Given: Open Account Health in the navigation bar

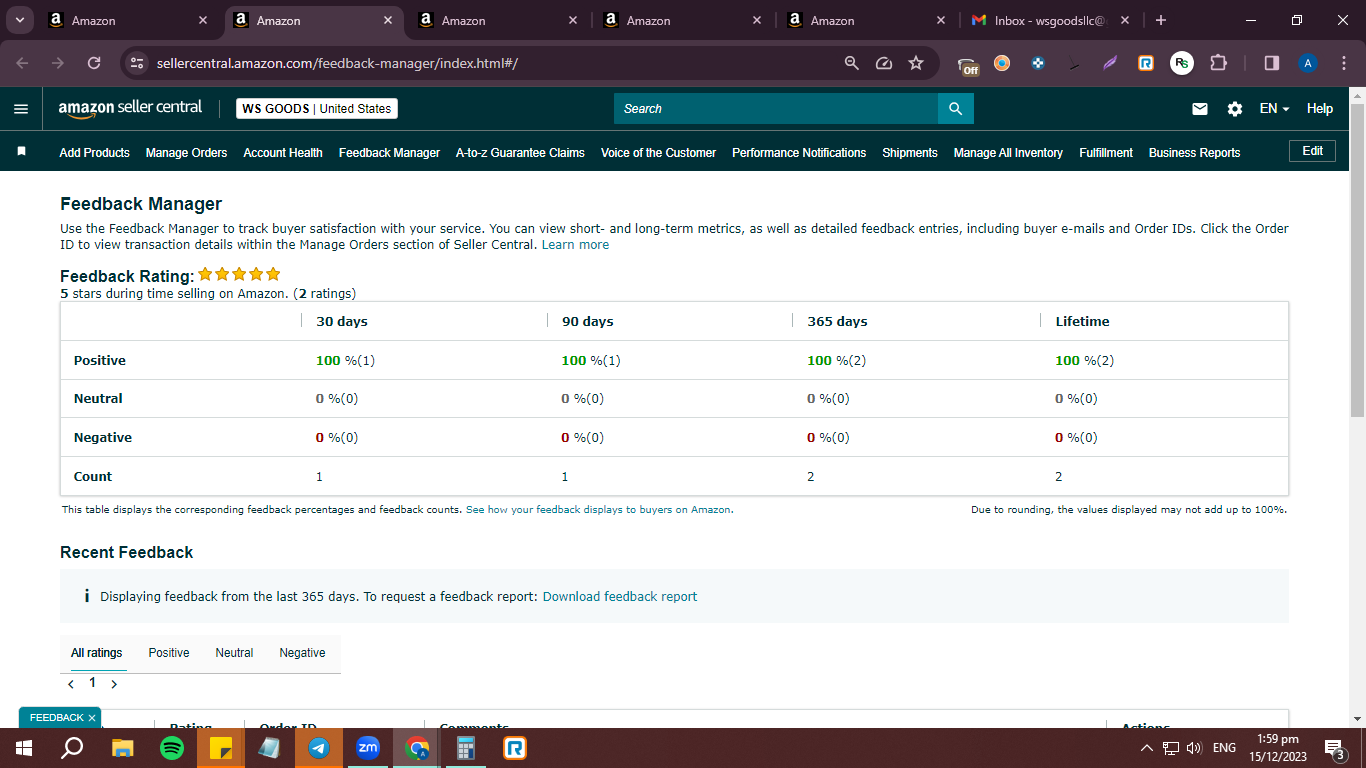Looking at the screenshot, I should [283, 153].
